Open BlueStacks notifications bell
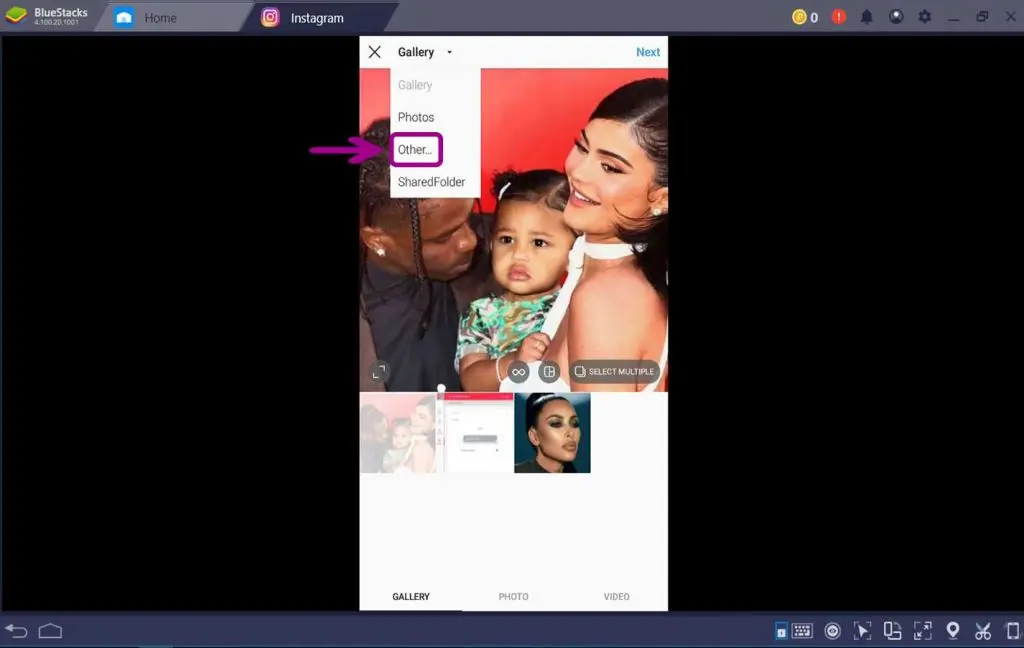The image size is (1024, 648). (x=867, y=17)
